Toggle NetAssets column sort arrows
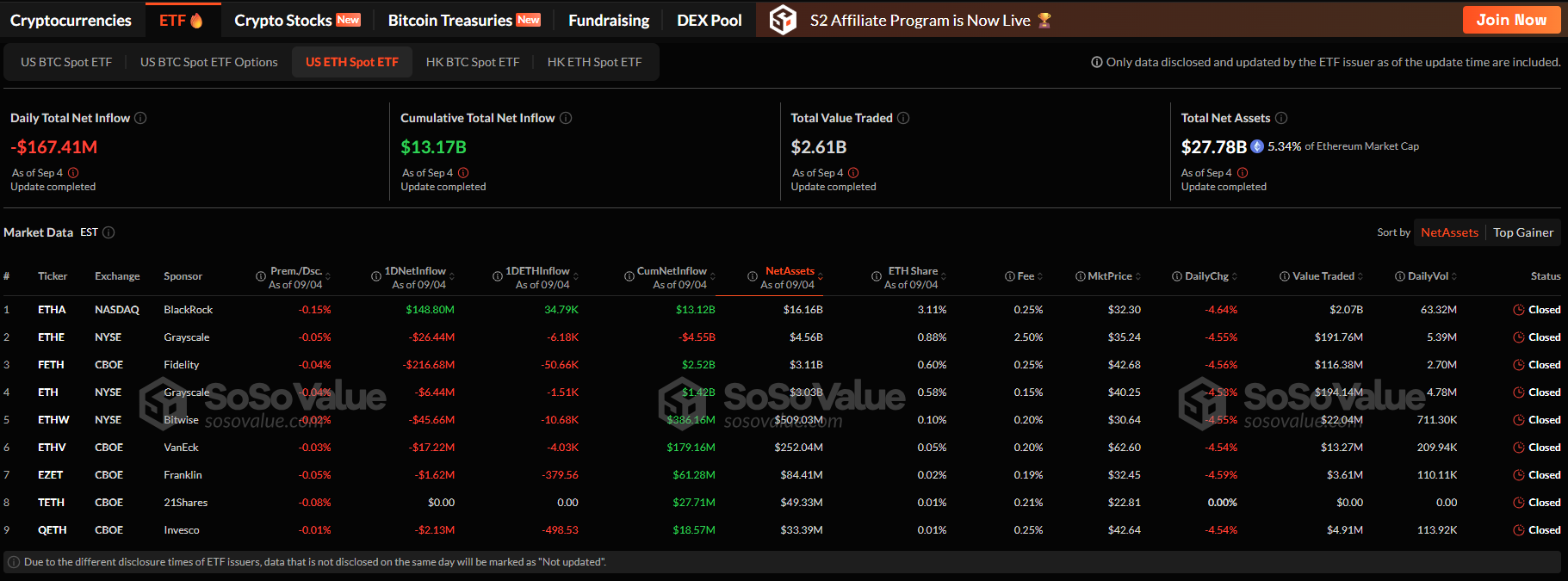The width and height of the screenshot is (1568, 581). (820, 276)
